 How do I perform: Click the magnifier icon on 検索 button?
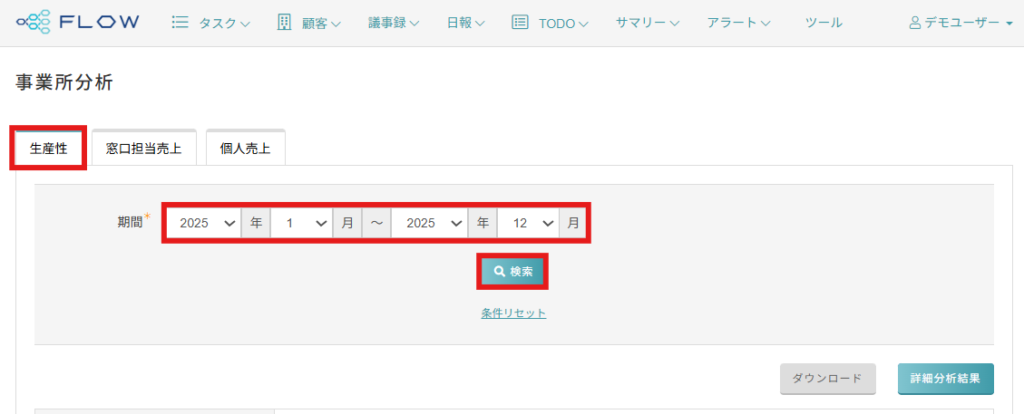pos(499,271)
